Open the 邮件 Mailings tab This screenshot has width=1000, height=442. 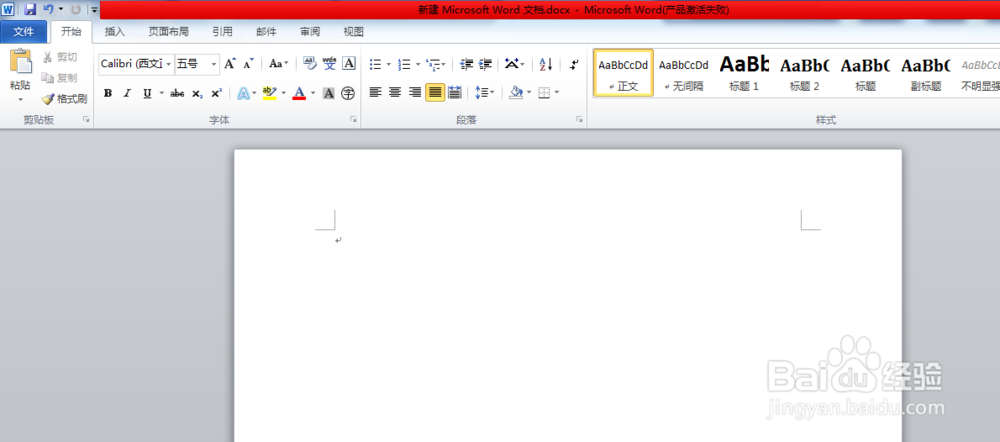tap(267, 31)
